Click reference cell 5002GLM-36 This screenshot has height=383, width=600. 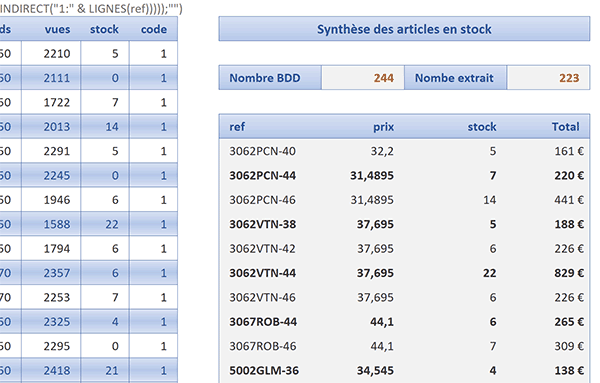264,370
